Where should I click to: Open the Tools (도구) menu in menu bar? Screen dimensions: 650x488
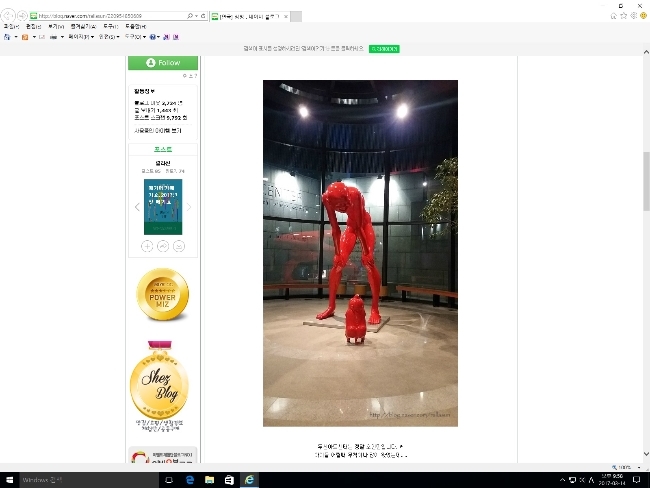pyautogui.click(x=111, y=26)
